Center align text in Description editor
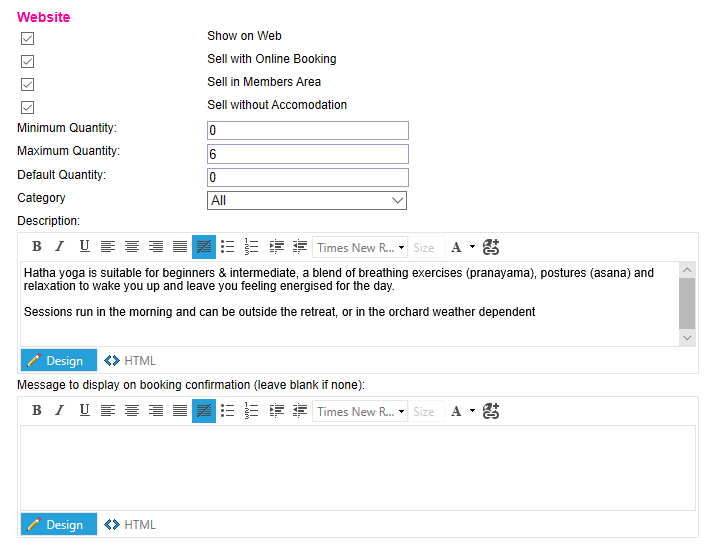716x557 pixels. (132, 247)
